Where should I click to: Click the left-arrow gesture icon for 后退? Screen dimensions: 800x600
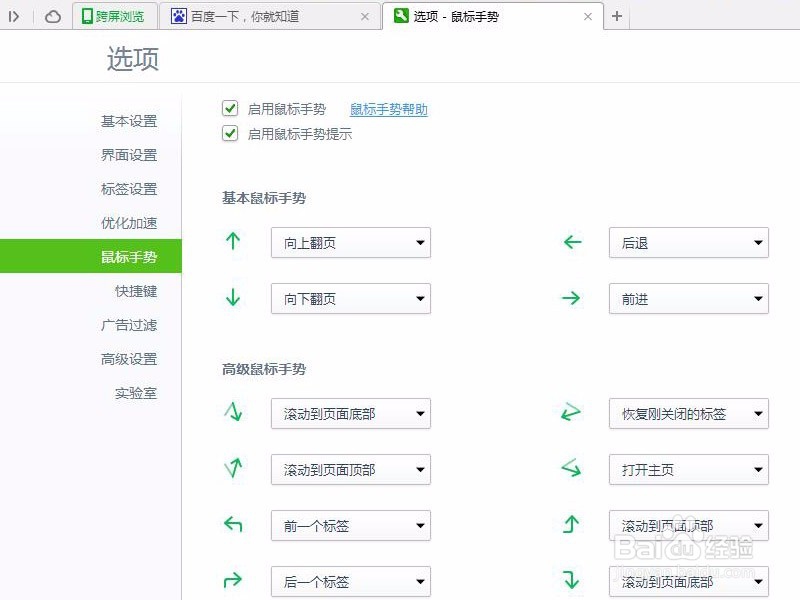click(x=570, y=242)
